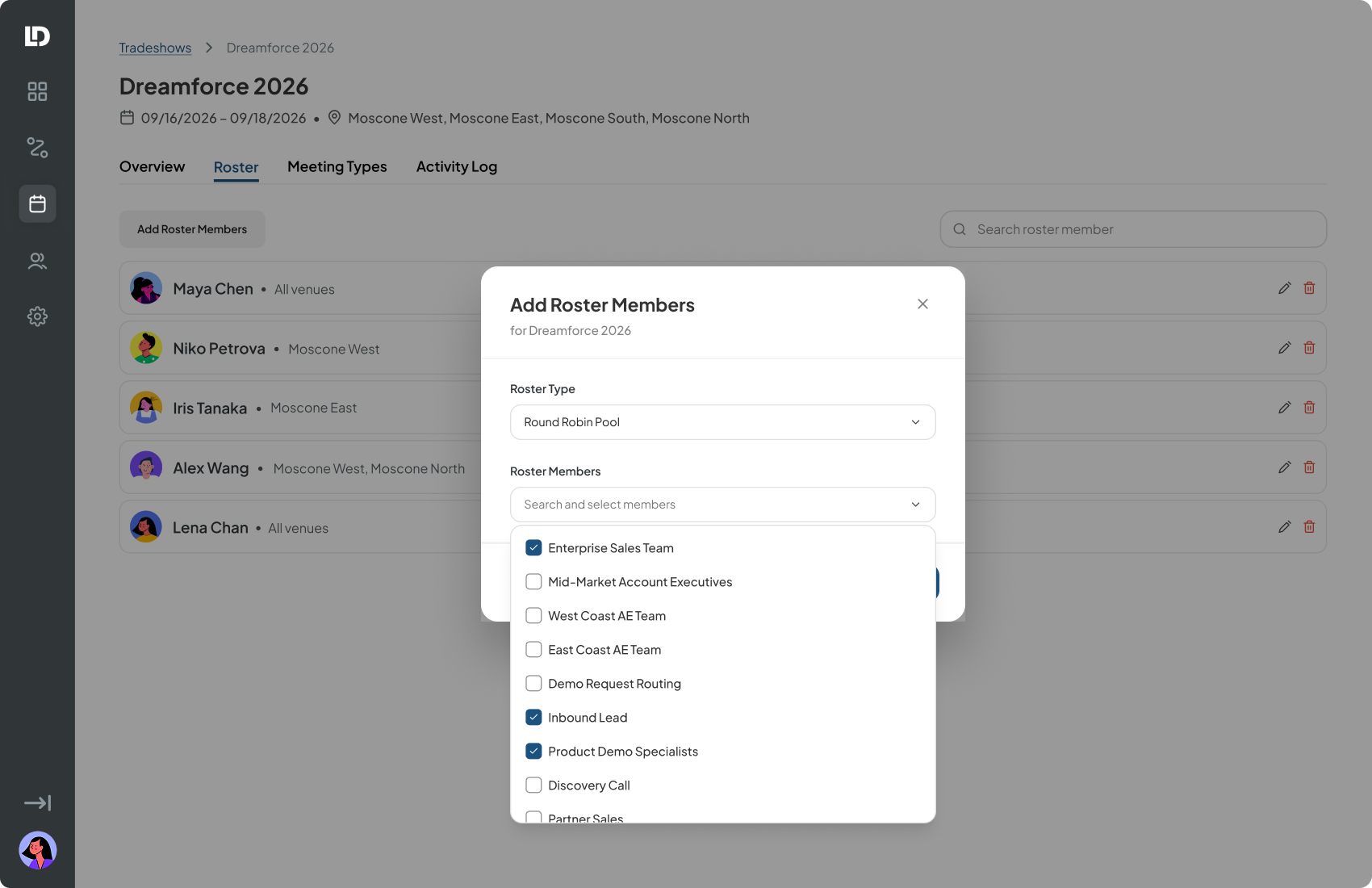
Task: Delete Maya Chen from the roster
Action: [x=1309, y=288]
